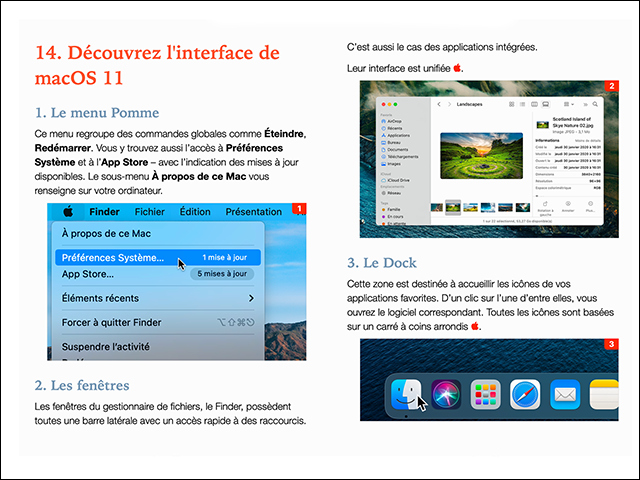Click the red number 3 figure badge

click(610, 345)
